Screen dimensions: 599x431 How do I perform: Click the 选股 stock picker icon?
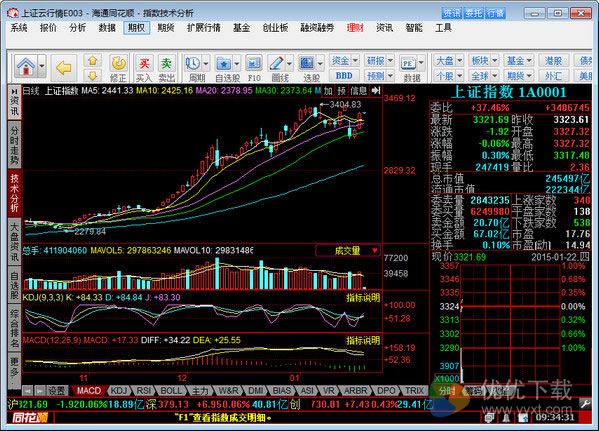(307, 63)
